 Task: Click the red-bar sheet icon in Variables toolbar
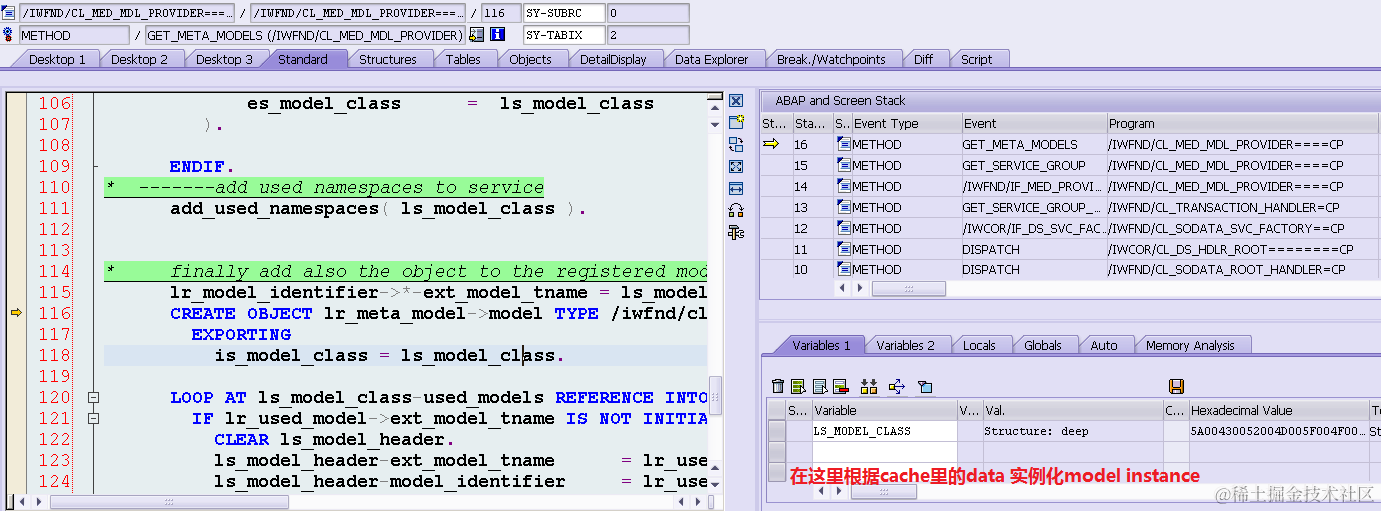pyautogui.click(x=840, y=386)
